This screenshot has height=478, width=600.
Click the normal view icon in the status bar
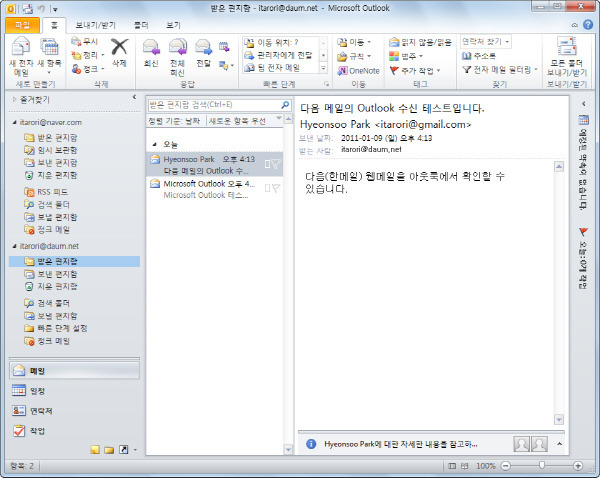click(452, 466)
